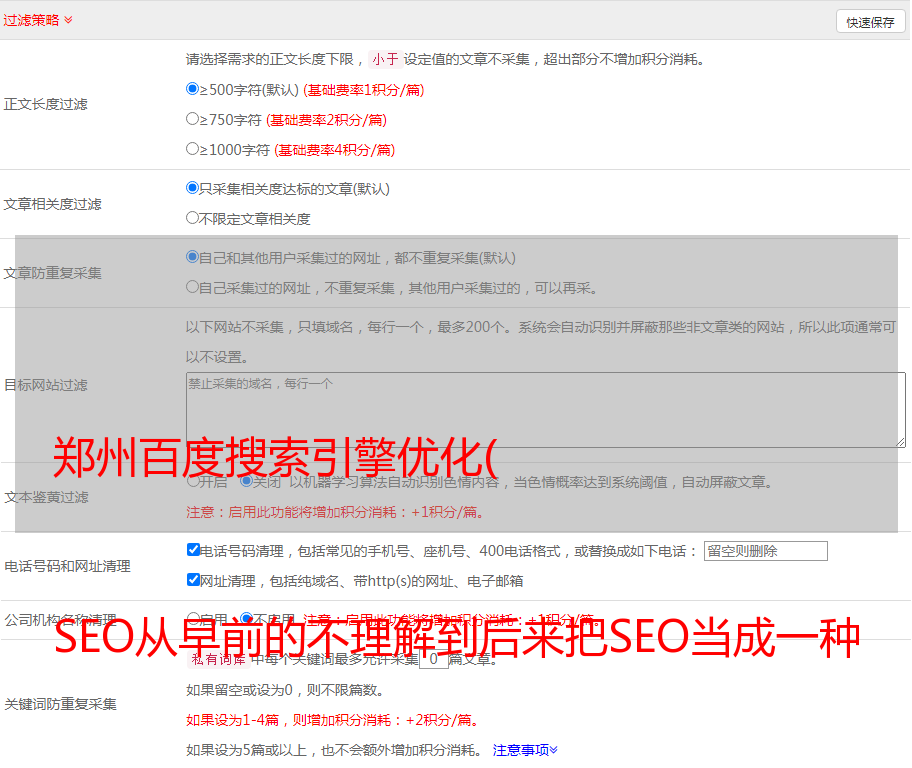Choose 不限定文章相关度 radio option

click(193, 218)
